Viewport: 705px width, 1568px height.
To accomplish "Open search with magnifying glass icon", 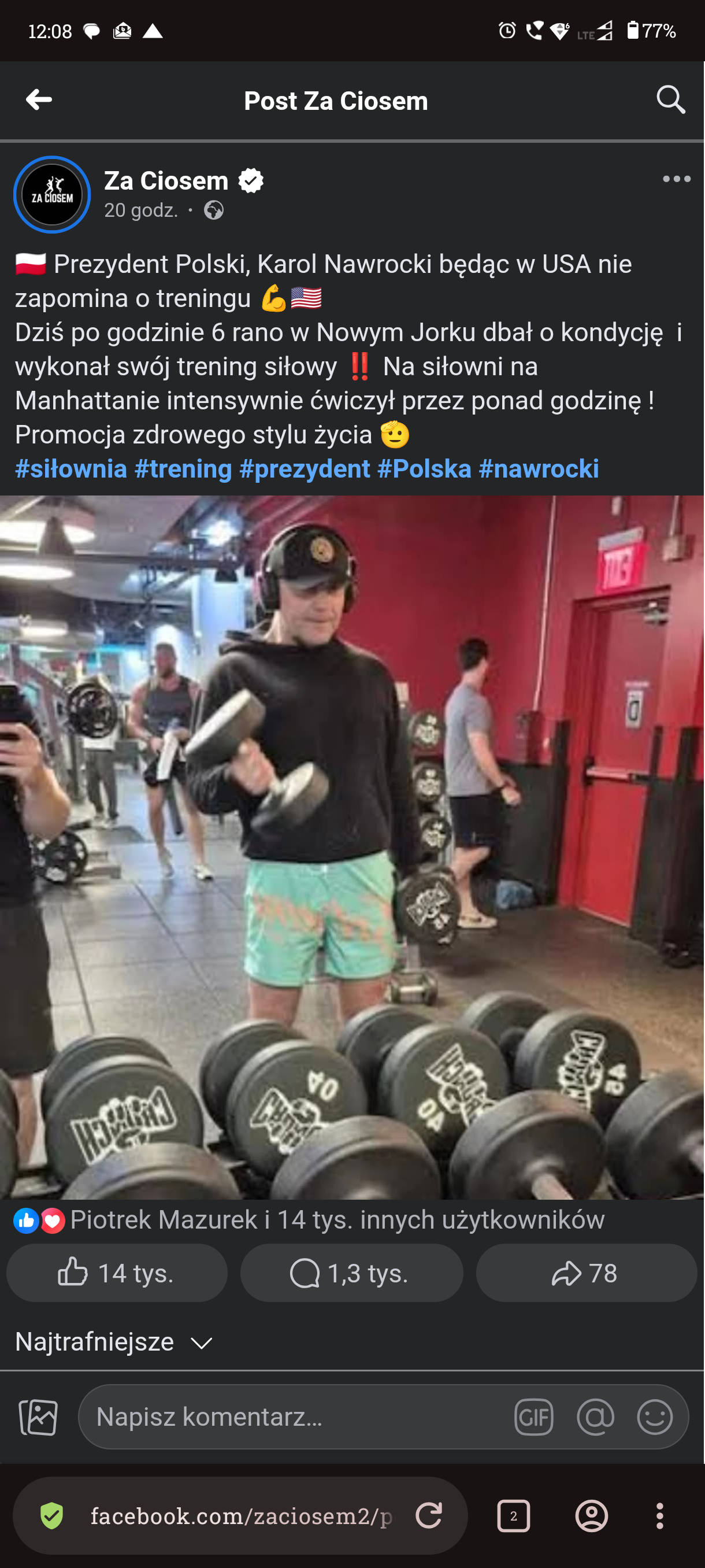I will (x=671, y=99).
